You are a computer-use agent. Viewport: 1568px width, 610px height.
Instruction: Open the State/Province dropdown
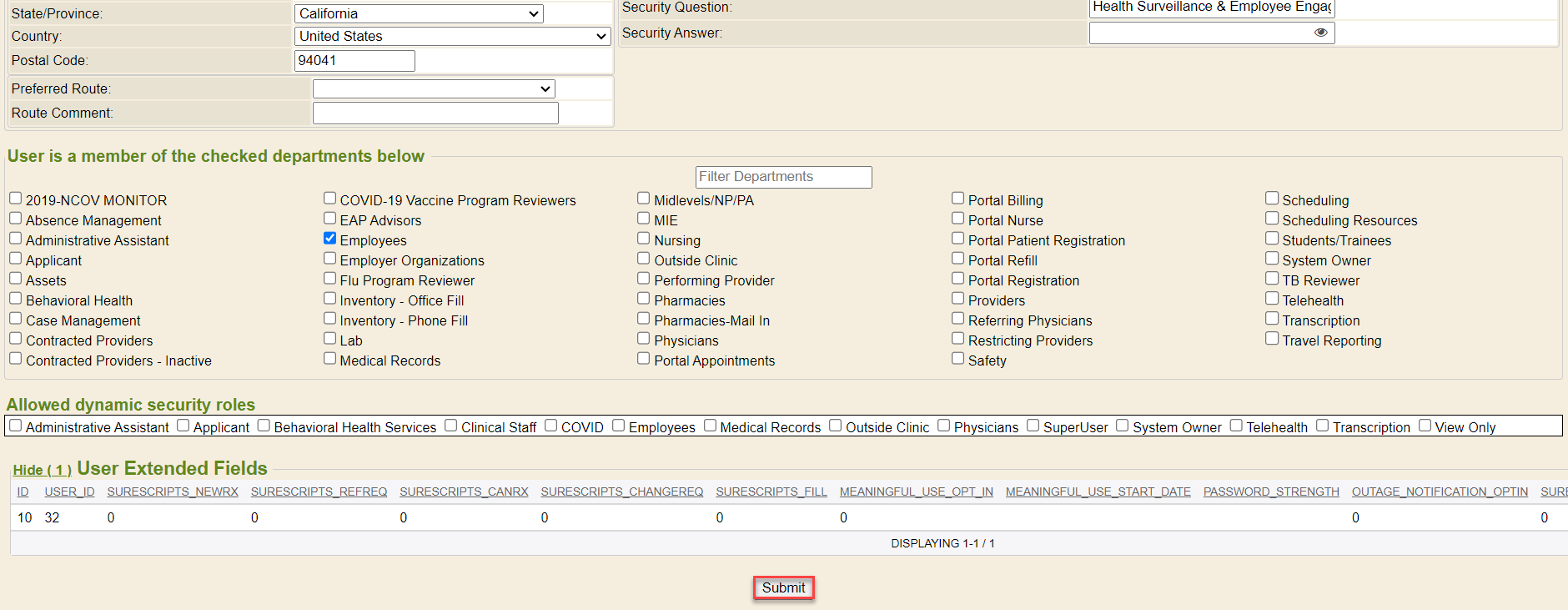pyautogui.click(x=419, y=13)
